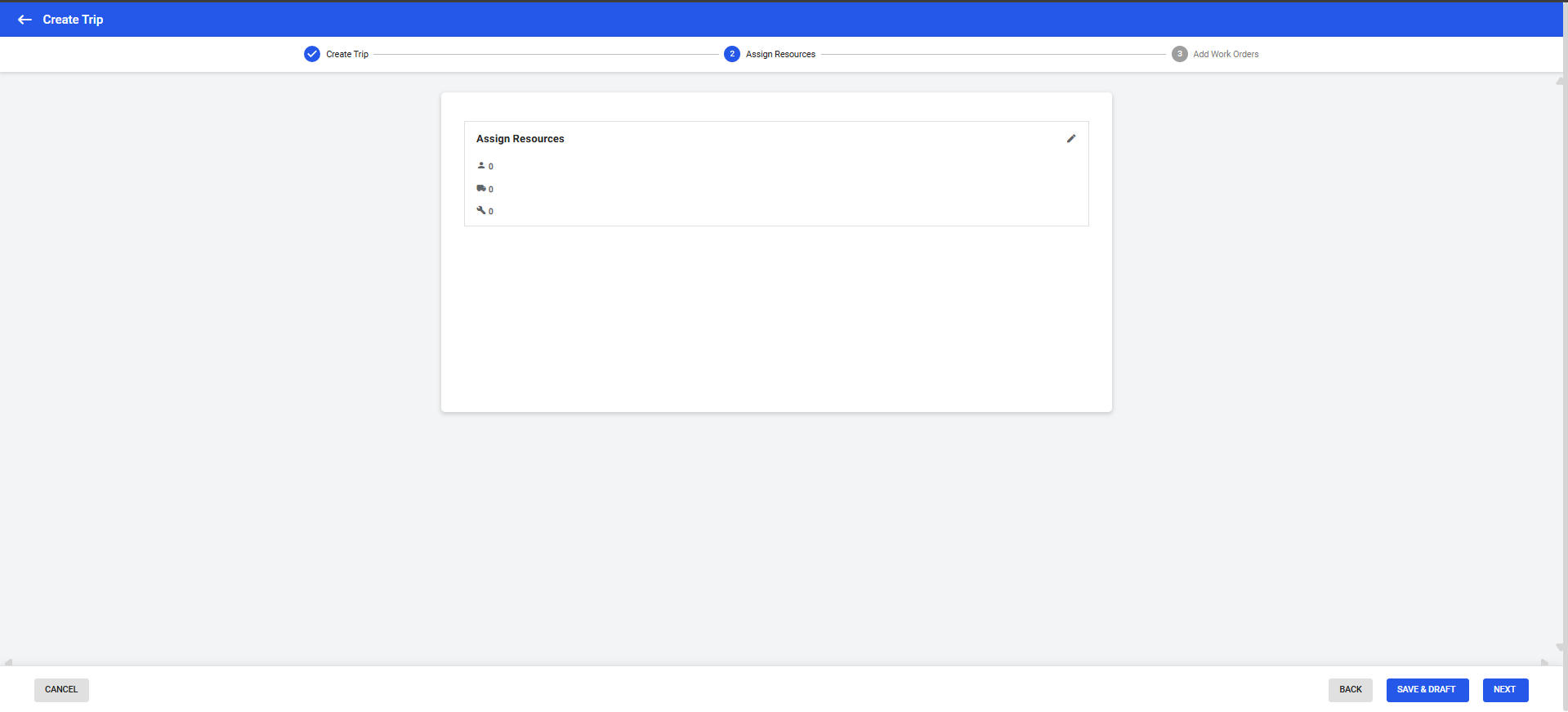Click the horizontal scrollbar right arrow

coord(1544,662)
